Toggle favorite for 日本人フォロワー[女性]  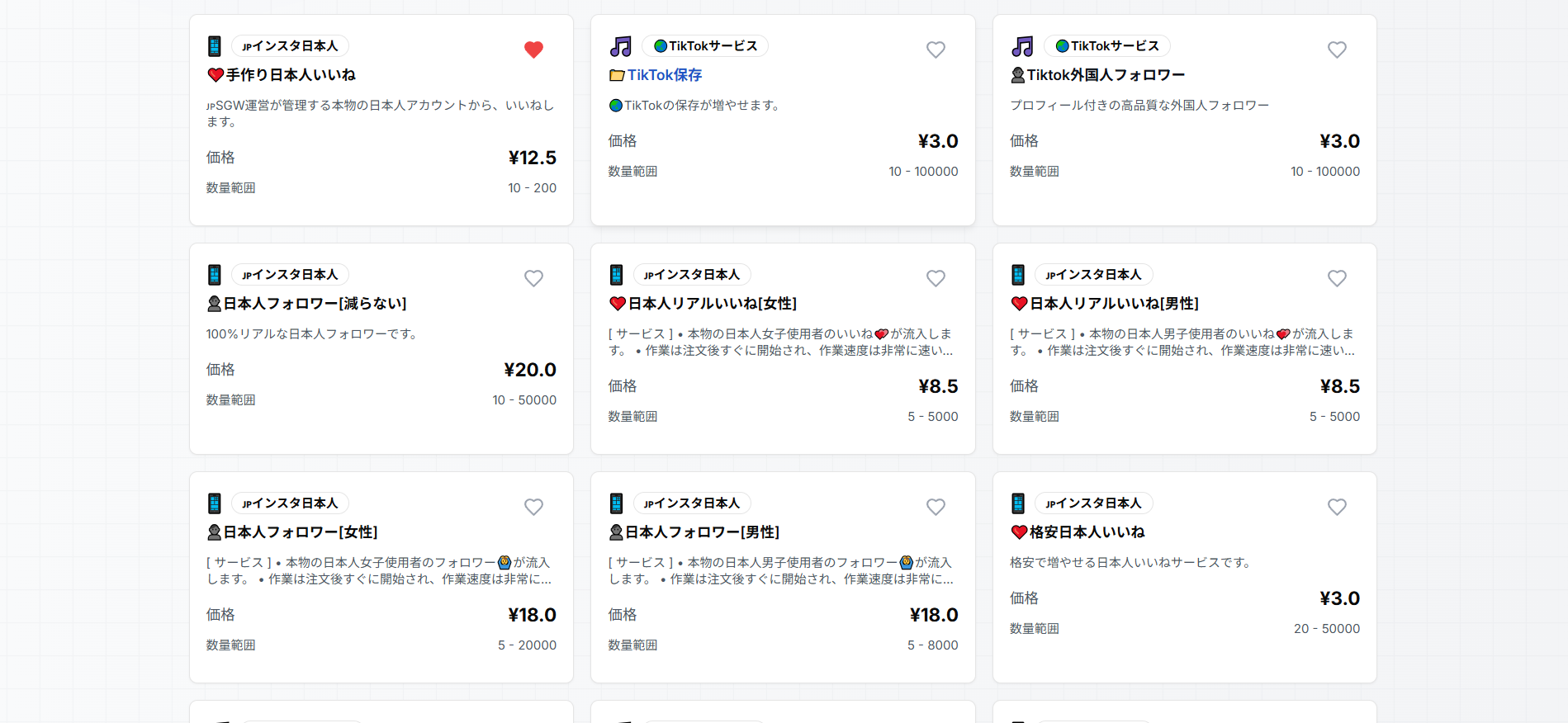point(533,507)
